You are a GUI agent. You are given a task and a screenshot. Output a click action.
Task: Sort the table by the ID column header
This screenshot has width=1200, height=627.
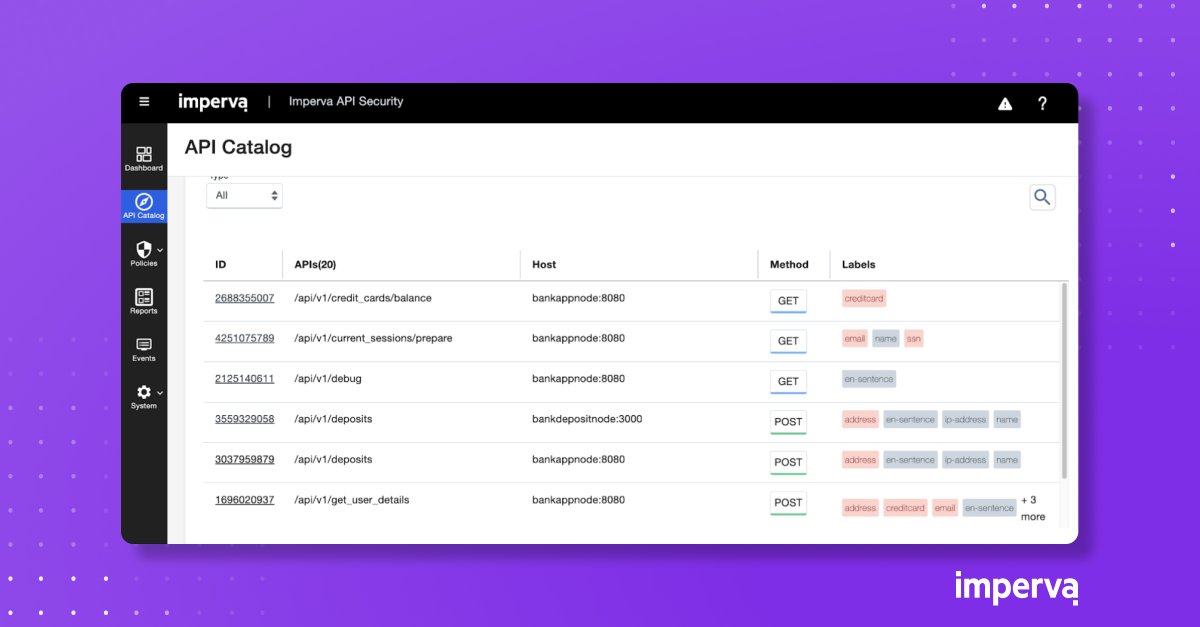pos(221,264)
